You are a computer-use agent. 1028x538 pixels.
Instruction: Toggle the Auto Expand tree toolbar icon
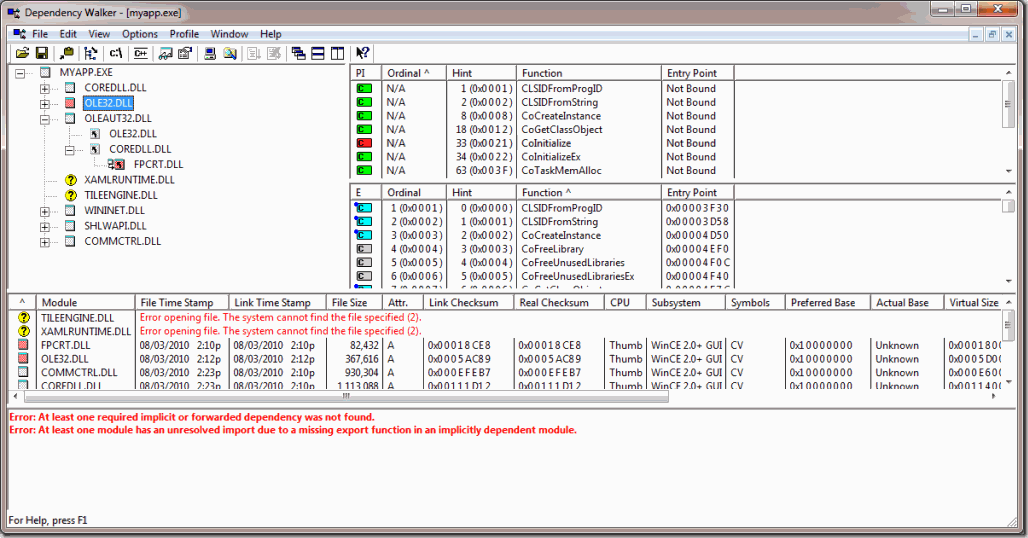click(90, 54)
